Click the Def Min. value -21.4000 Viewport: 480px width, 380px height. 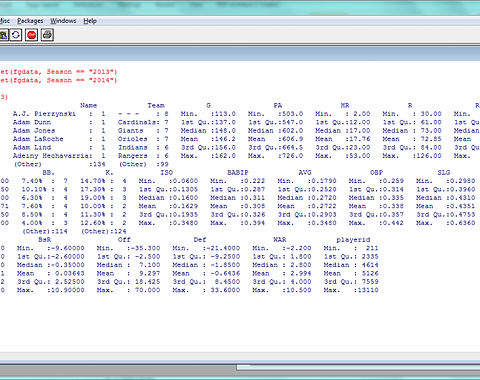[223, 248]
